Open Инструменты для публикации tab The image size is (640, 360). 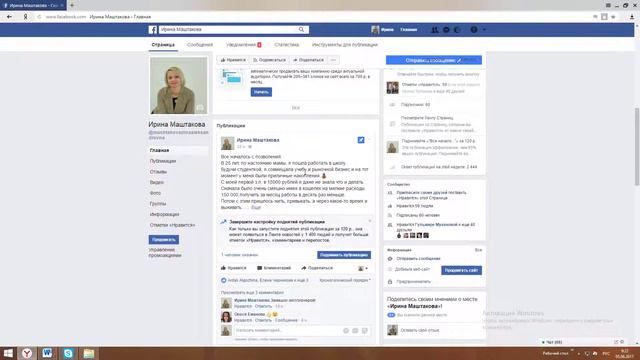(345, 44)
